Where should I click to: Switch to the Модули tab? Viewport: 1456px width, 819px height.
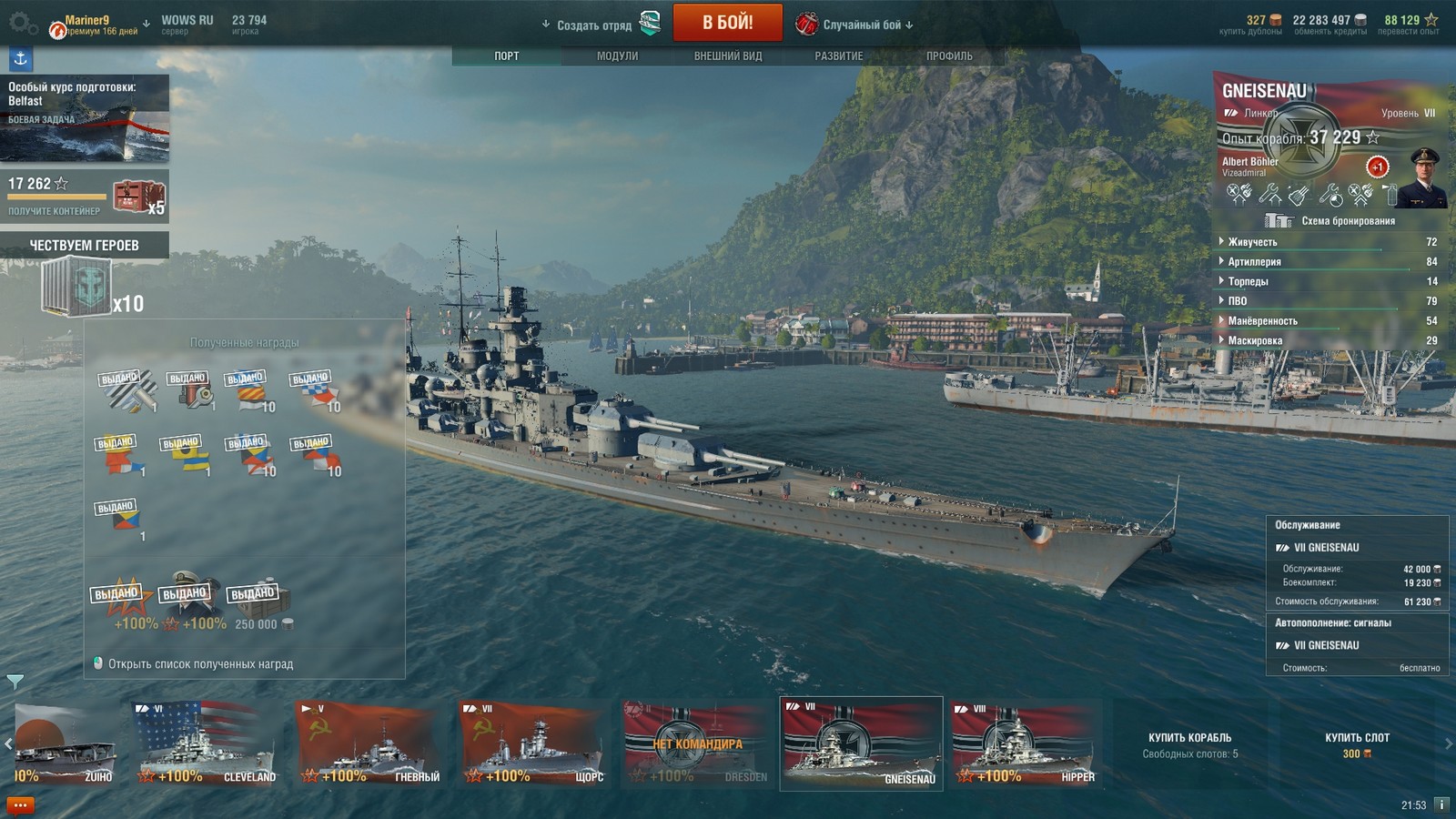click(617, 56)
